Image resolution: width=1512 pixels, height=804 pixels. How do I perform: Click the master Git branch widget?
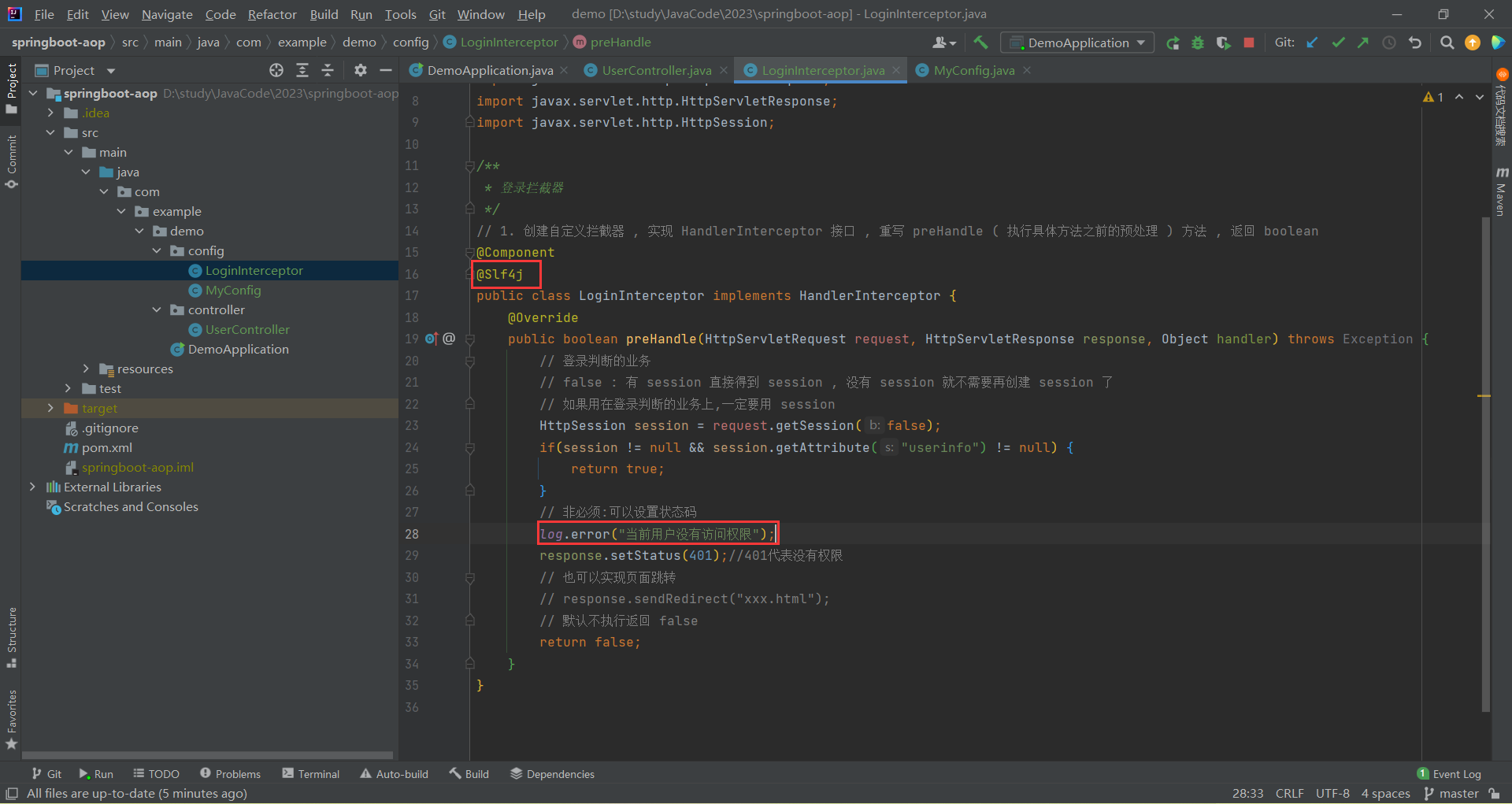click(1451, 794)
